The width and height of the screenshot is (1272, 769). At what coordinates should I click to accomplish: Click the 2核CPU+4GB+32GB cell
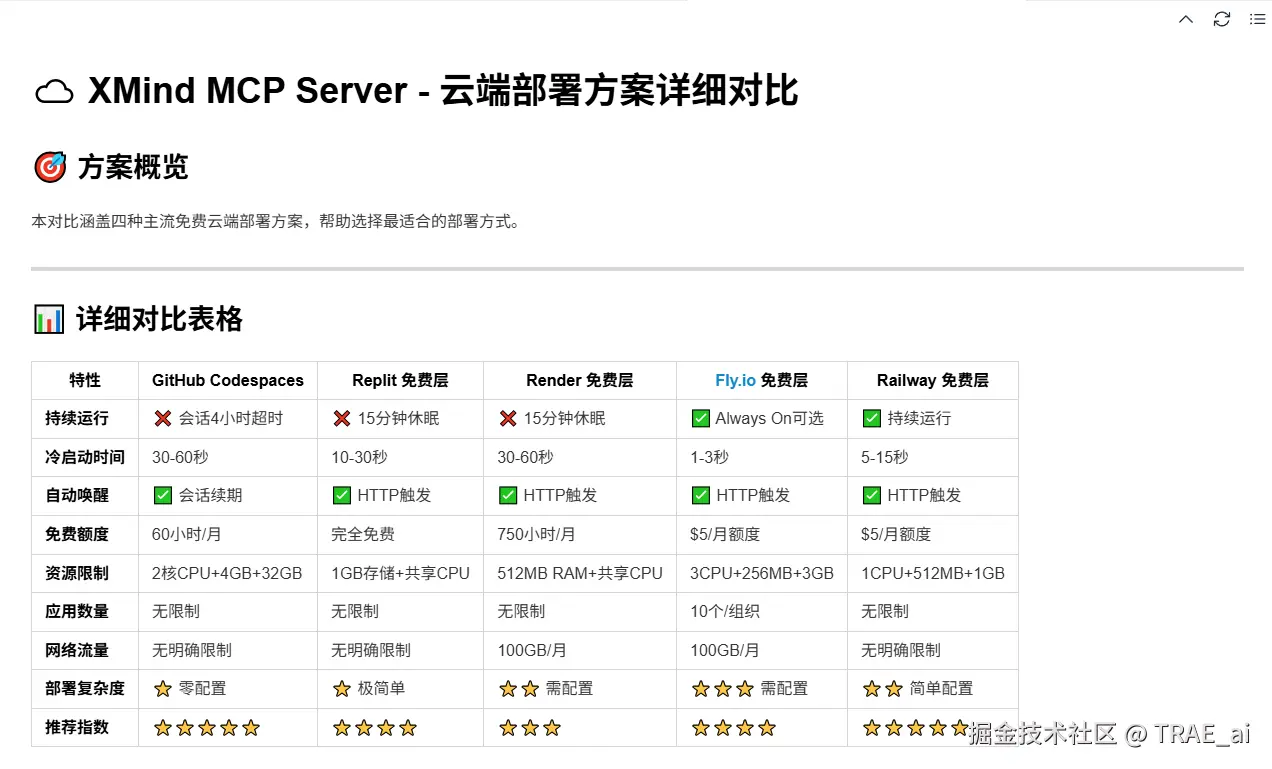pos(227,573)
